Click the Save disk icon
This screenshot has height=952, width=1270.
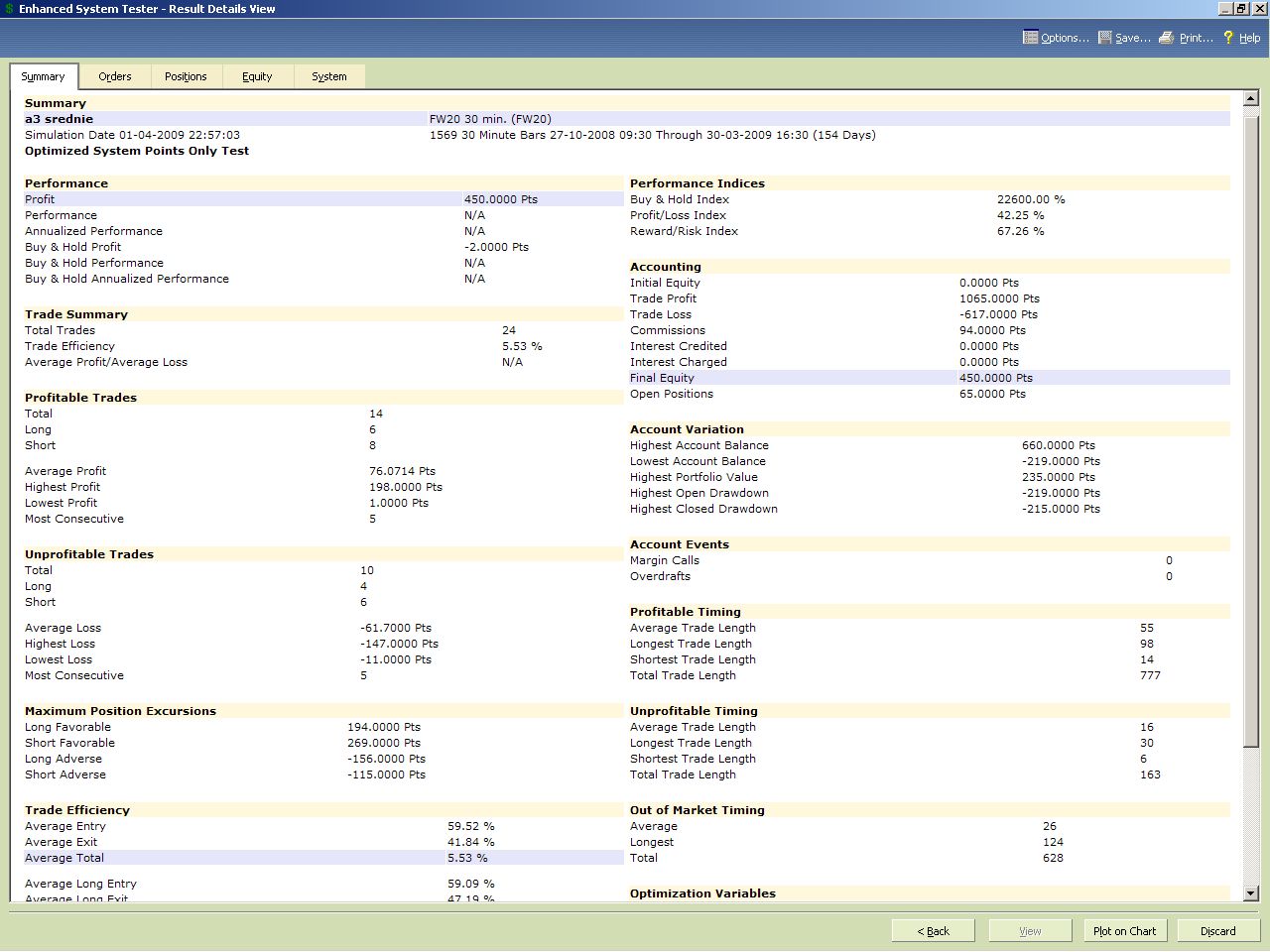[x=1104, y=38]
